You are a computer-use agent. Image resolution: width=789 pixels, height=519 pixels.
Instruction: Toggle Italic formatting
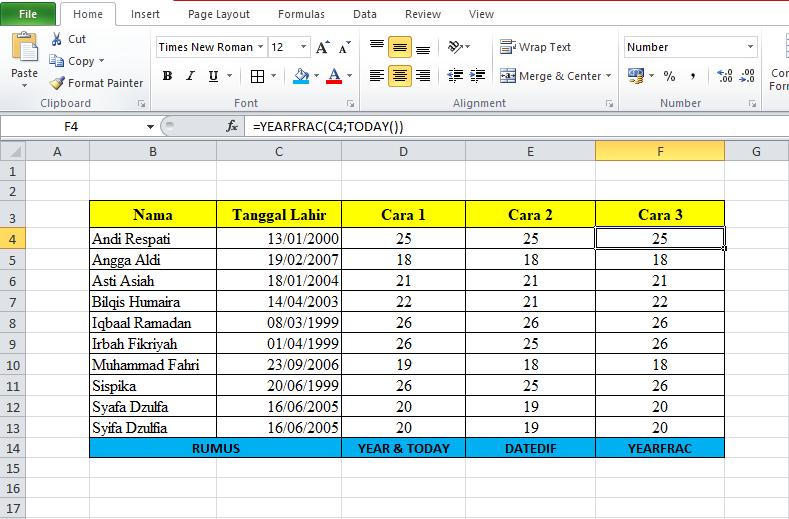tap(190, 76)
